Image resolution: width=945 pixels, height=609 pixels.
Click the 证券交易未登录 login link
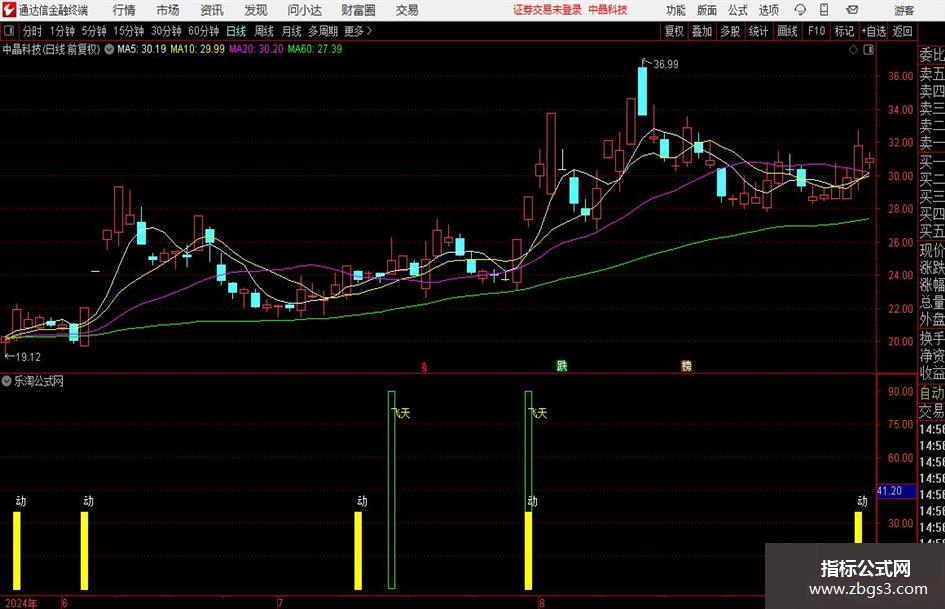(548, 10)
